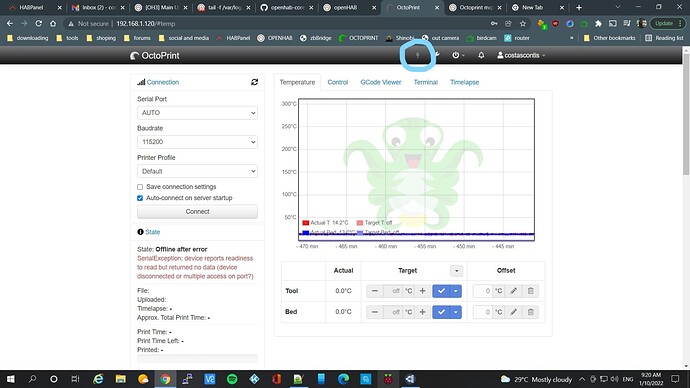
Task: Open notifications bell in OctoPrint navbar
Action: 481,55
